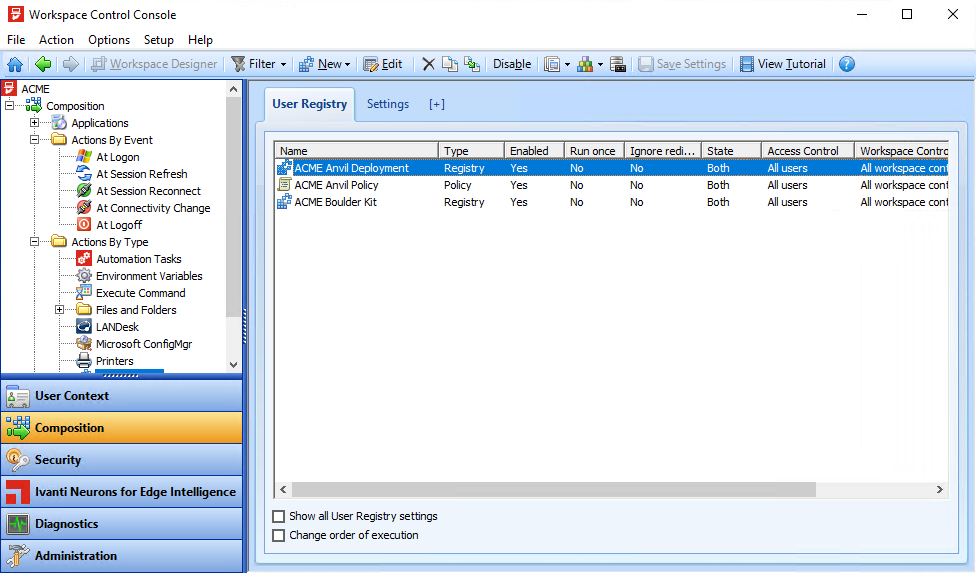Screen dimensions: 976x573
Task: Open the dropdown arrow beside colored blocks icon
Action: (600, 64)
